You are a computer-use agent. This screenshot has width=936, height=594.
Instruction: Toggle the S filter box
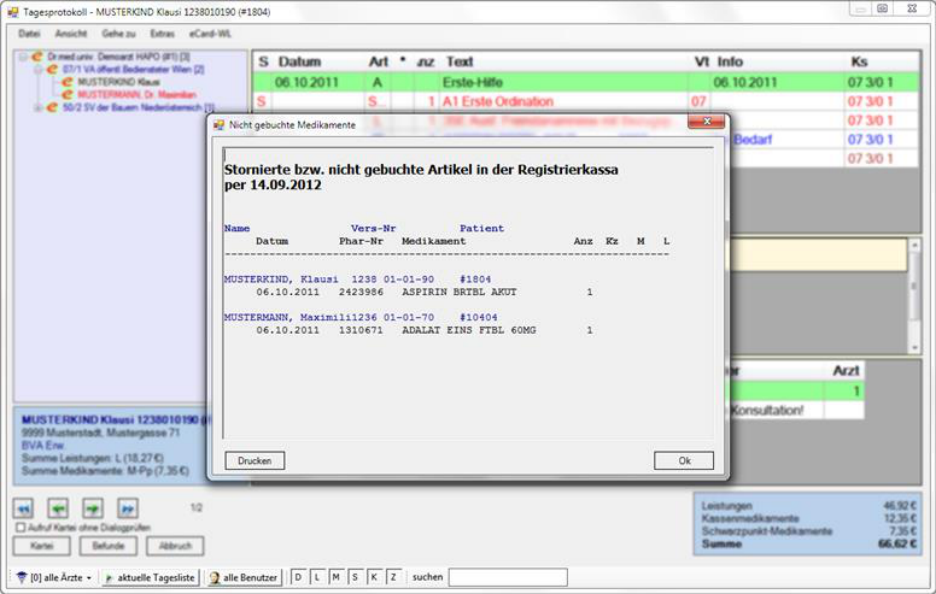[355, 577]
